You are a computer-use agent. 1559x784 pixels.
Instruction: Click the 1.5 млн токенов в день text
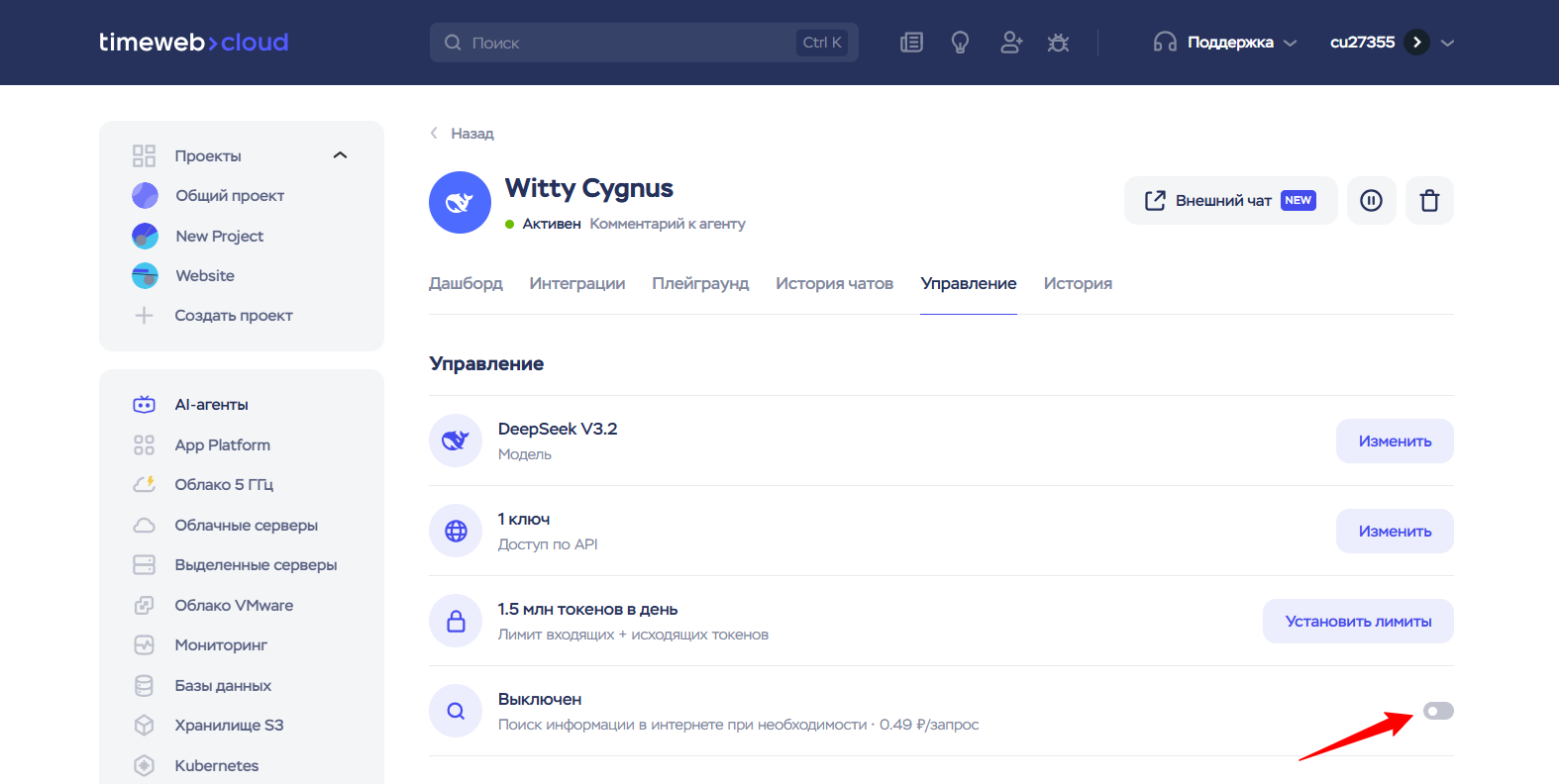[x=587, y=609]
